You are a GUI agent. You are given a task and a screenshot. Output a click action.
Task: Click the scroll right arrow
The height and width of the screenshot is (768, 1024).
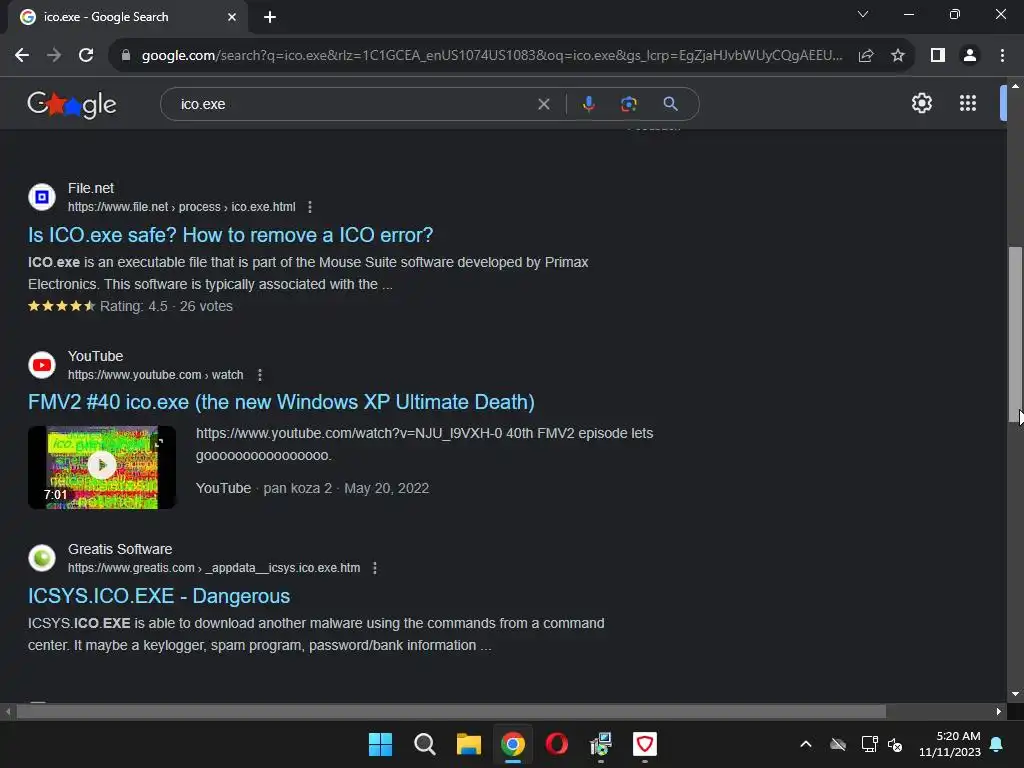click(999, 711)
